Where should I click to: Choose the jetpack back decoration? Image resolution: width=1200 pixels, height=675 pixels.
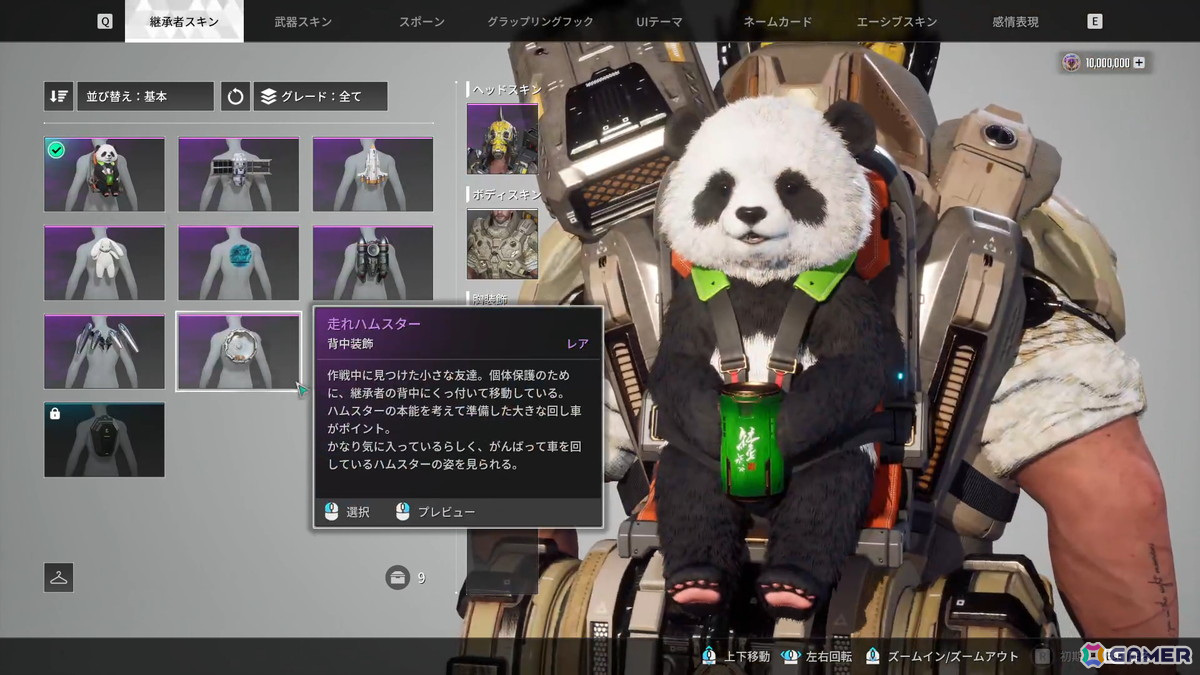pos(373,263)
